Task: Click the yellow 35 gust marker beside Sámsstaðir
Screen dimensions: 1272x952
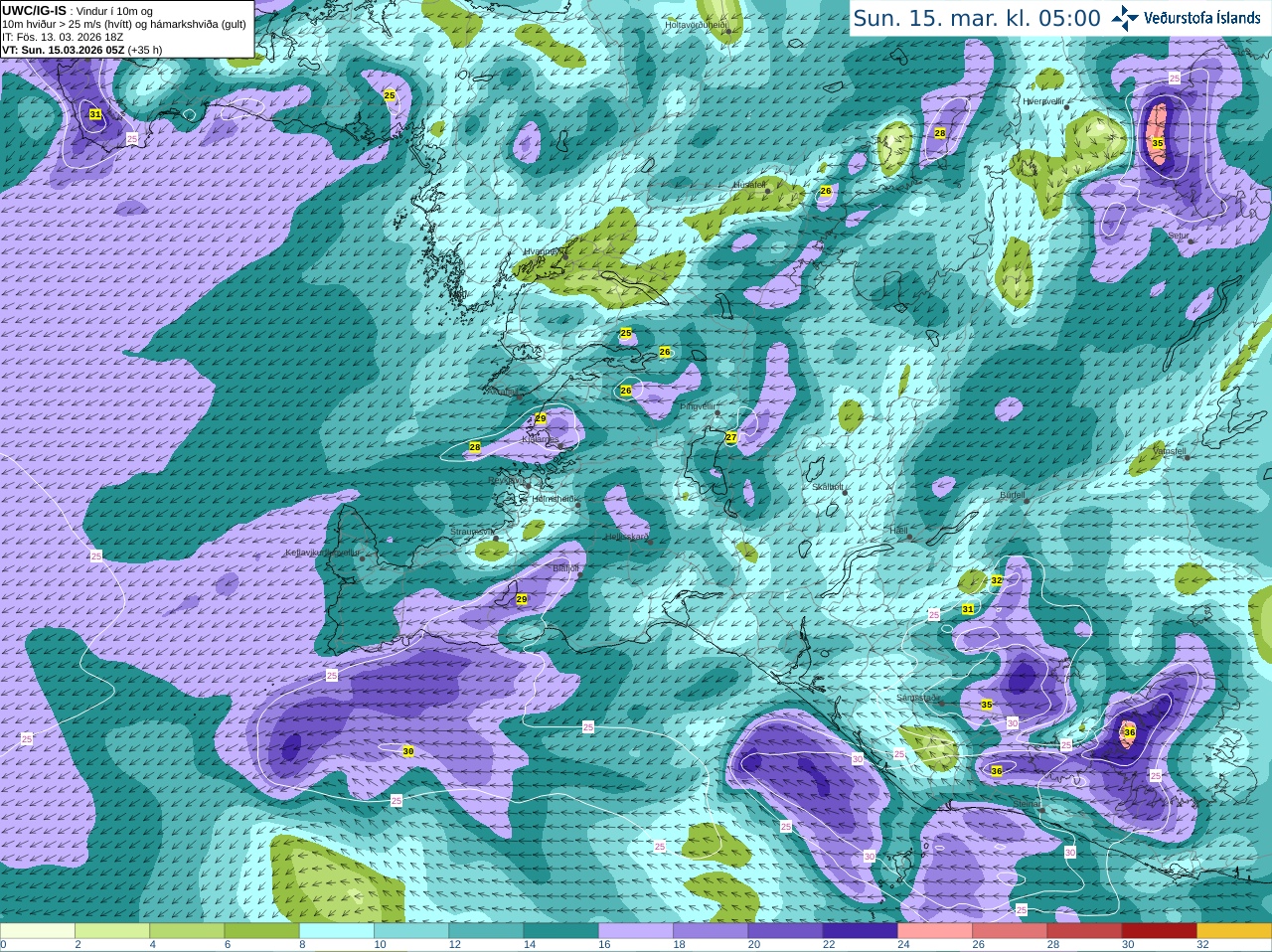Action: 987,705
